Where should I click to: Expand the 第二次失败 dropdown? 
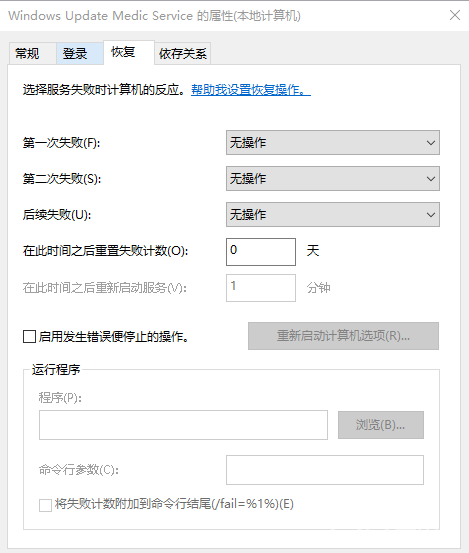[333, 178]
